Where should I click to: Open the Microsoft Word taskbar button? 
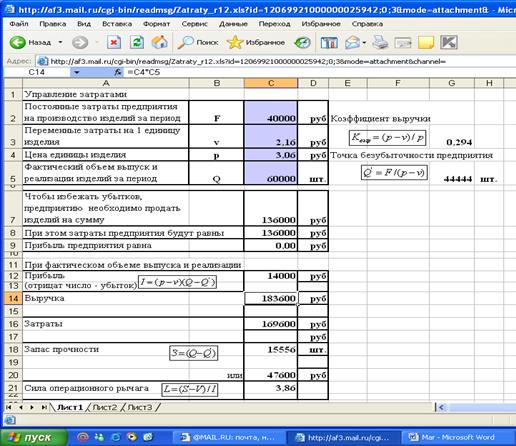[x=454, y=437]
